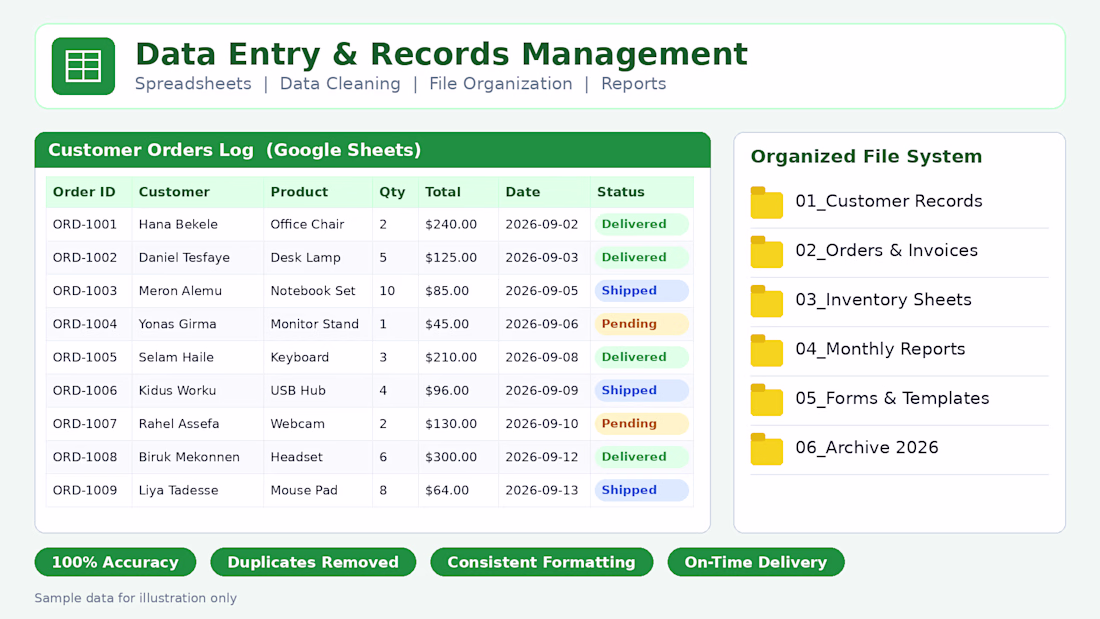Open the 03_Inventory Sheets folder icon

(x=766, y=301)
